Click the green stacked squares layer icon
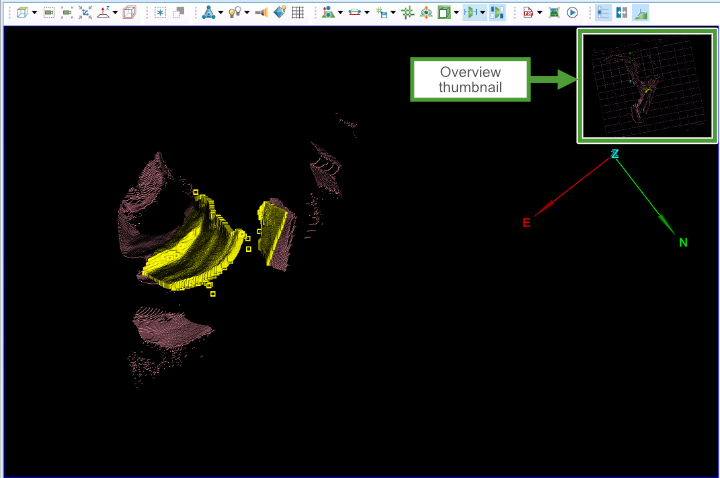The image size is (720, 478). pos(444,12)
